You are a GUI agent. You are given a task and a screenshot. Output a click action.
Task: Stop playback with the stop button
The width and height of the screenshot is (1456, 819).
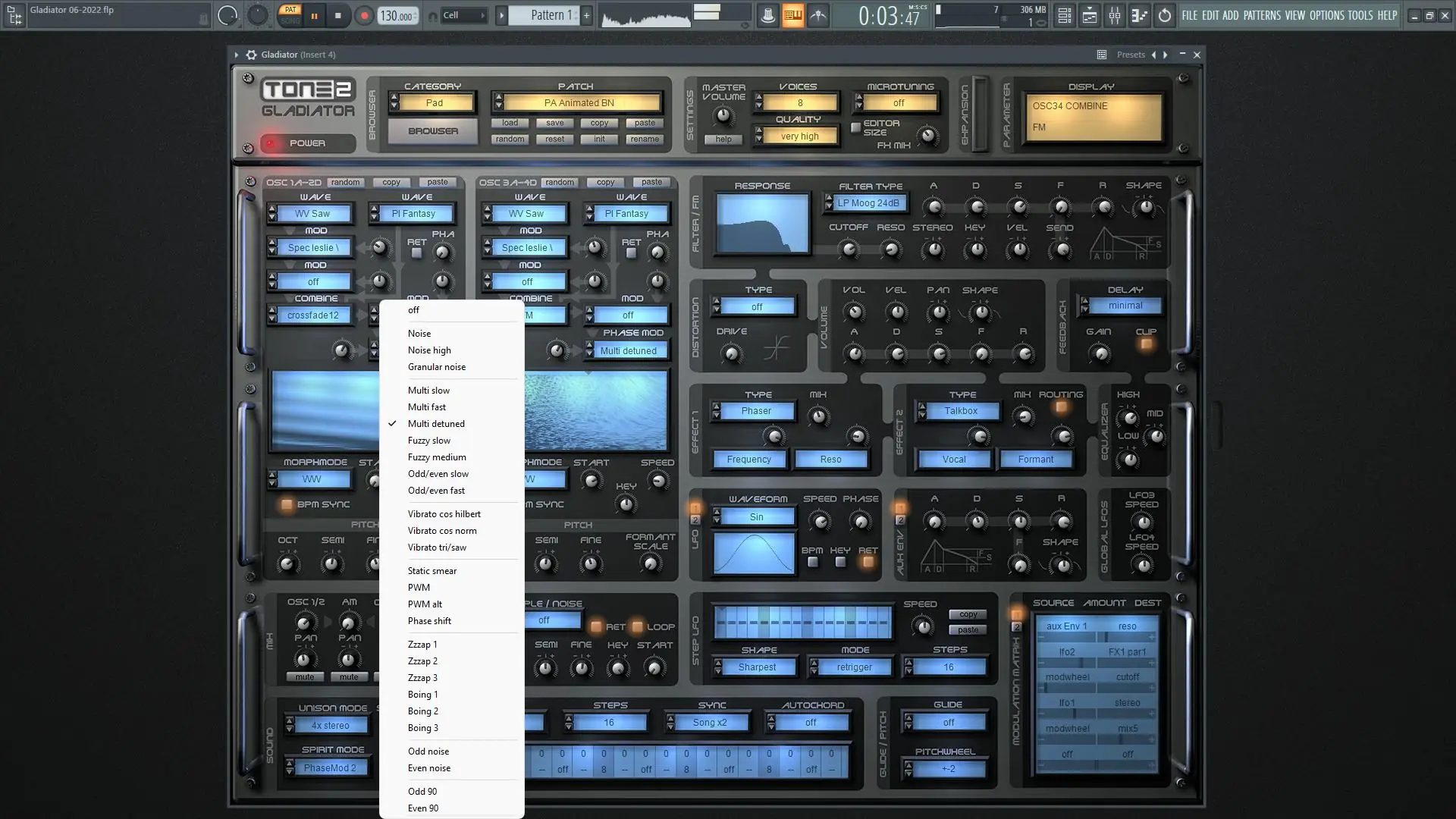click(x=338, y=15)
